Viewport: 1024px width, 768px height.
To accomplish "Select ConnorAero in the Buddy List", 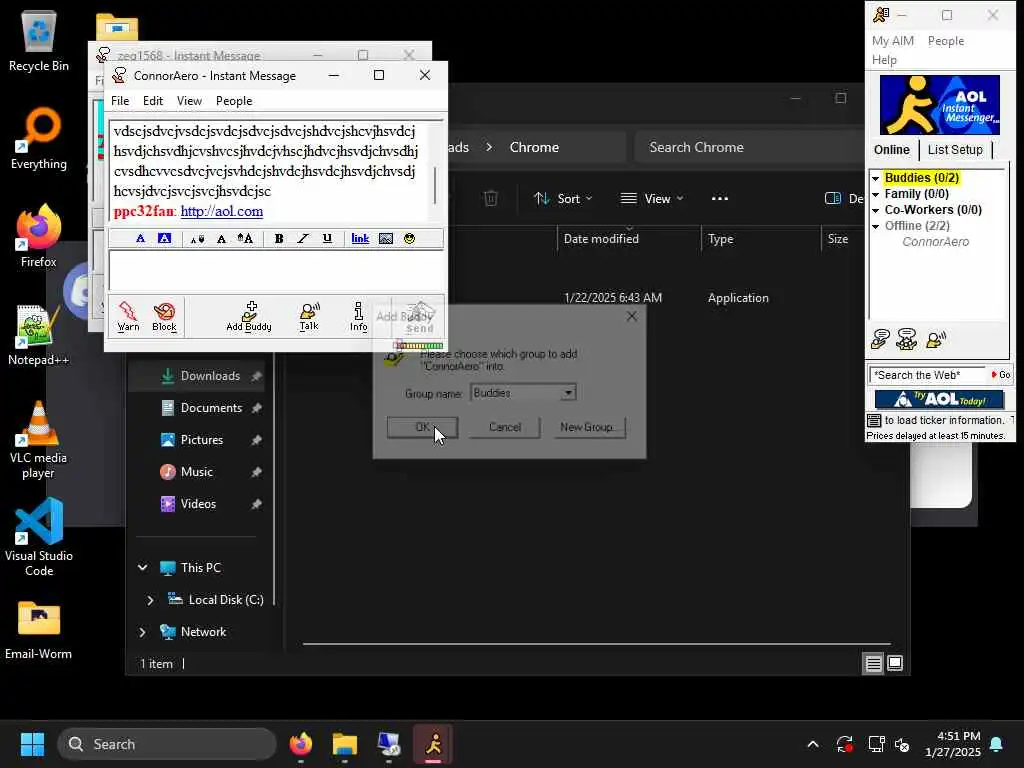I will pos(935,242).
